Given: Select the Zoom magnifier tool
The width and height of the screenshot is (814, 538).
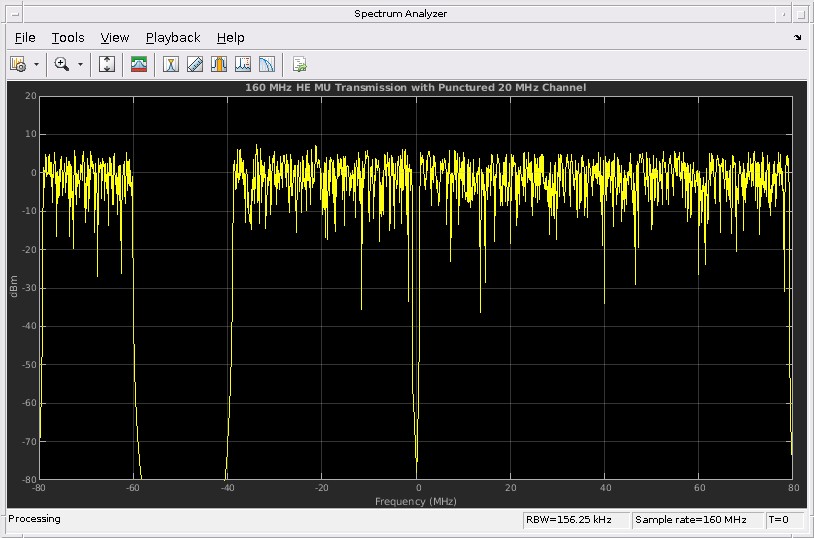Looking at the screenshot, I should (x=62, y=64).
